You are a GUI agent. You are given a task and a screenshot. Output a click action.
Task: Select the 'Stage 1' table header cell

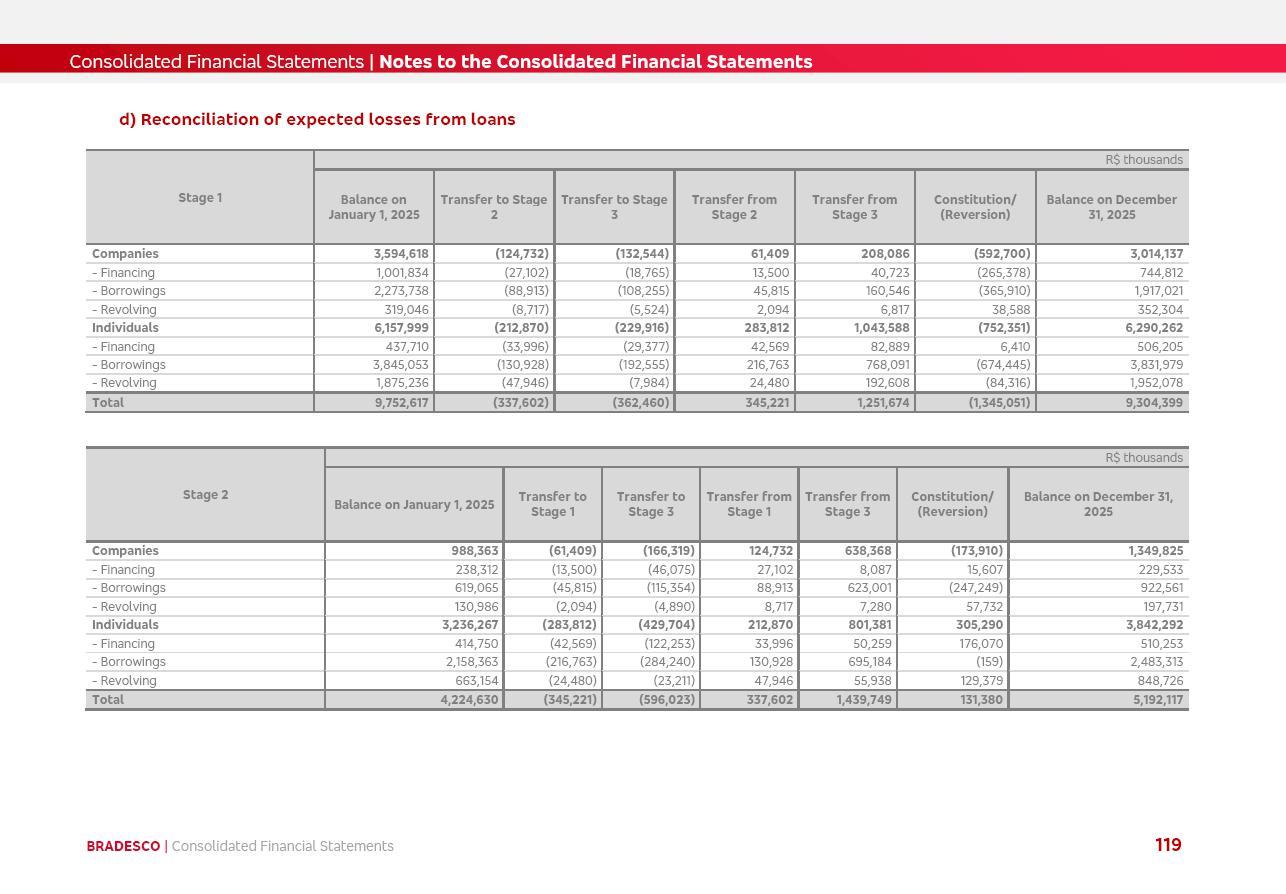pos(200,198)
